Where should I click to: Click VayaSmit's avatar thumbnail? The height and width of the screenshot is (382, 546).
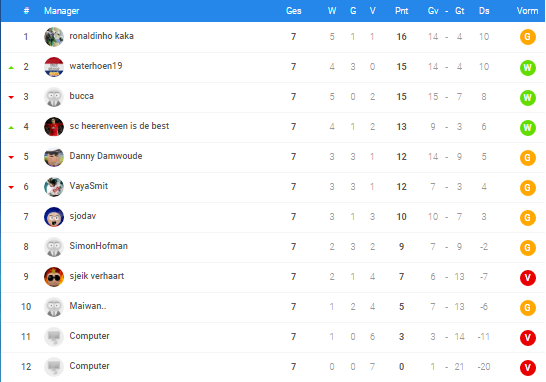pyautogui.click(x=54, y=187)
